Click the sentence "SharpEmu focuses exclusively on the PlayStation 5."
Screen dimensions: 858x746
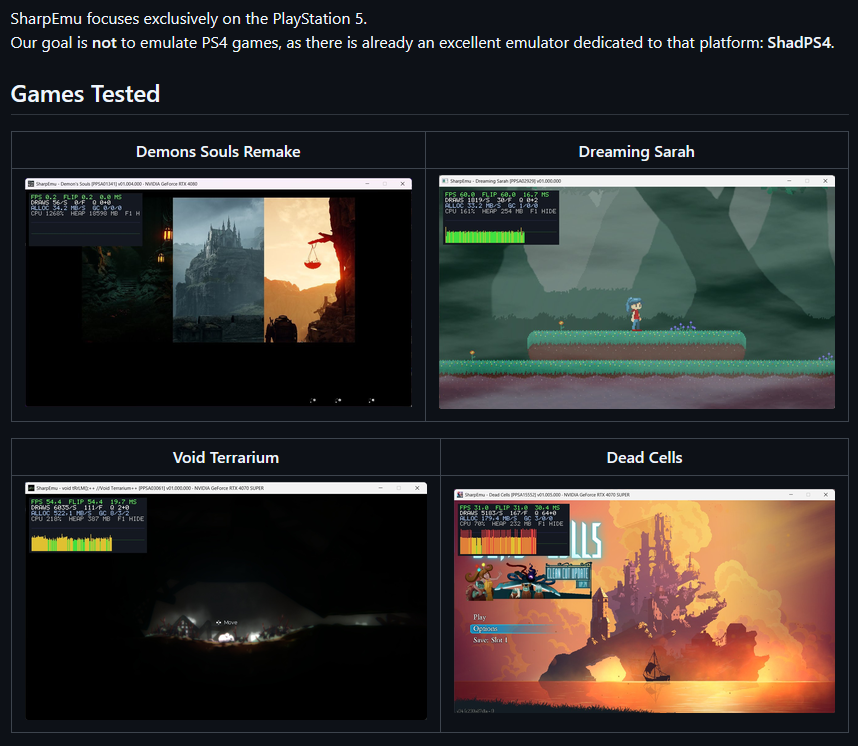(x=189, y=19)
